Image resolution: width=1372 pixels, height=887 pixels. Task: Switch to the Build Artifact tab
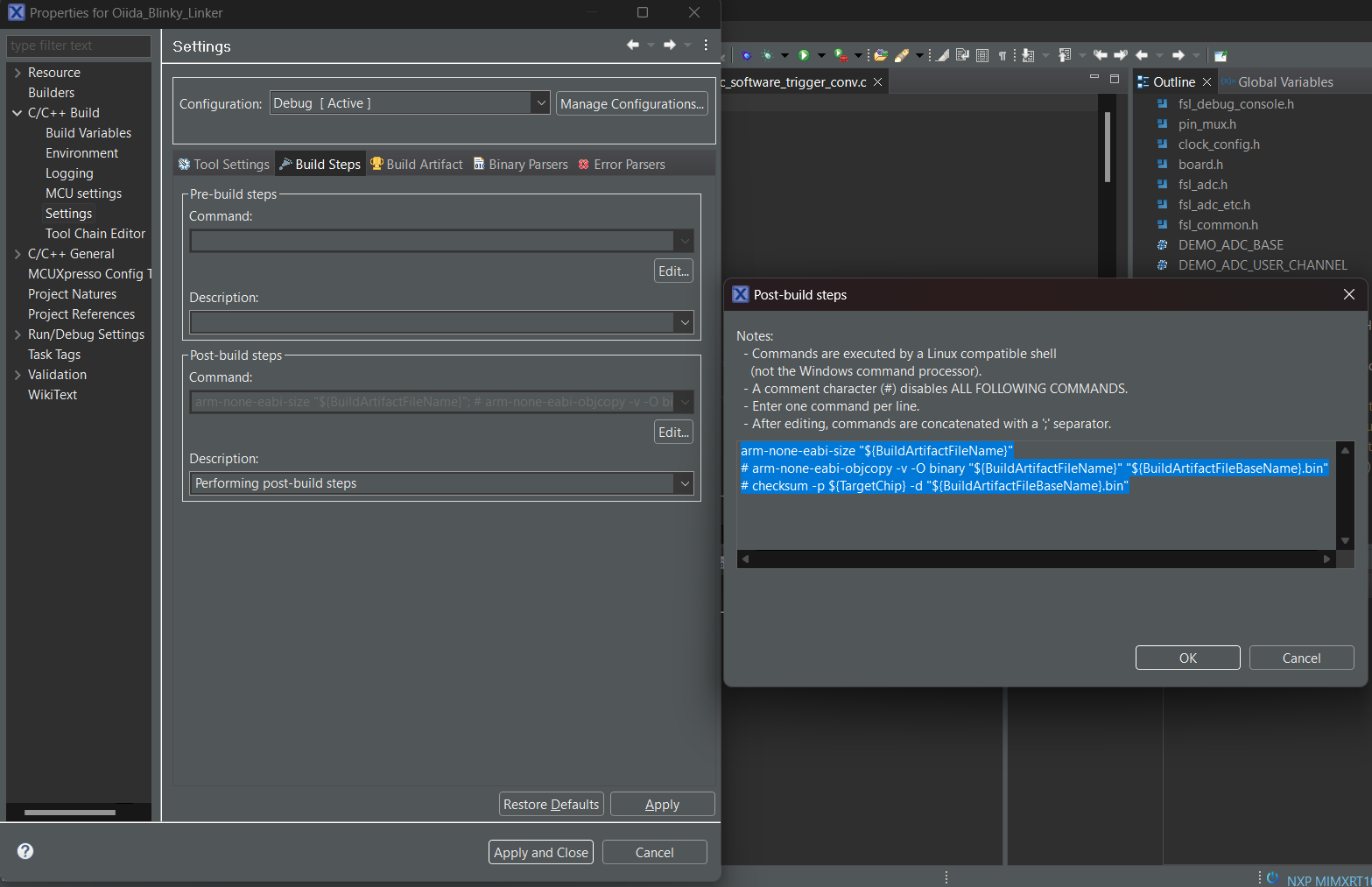click(417, 163)
